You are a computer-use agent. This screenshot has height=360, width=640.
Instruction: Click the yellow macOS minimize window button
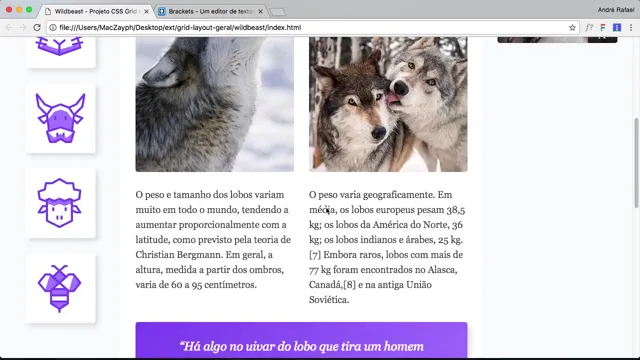click(x=19, y=9)
